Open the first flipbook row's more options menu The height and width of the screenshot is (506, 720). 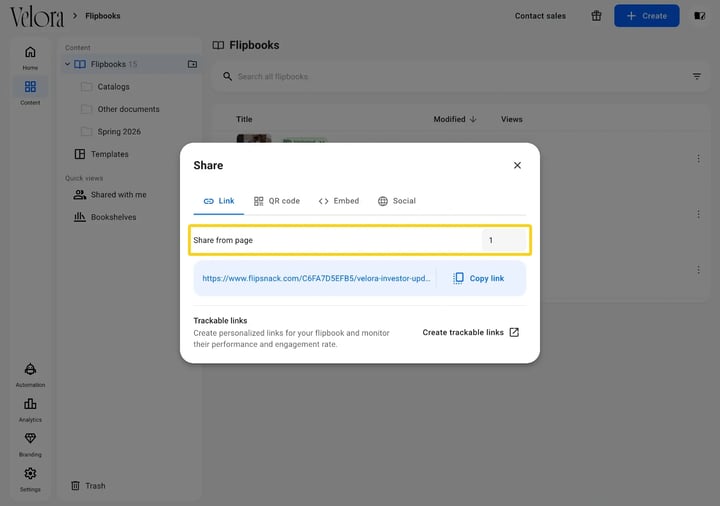[x=698, y=159]
